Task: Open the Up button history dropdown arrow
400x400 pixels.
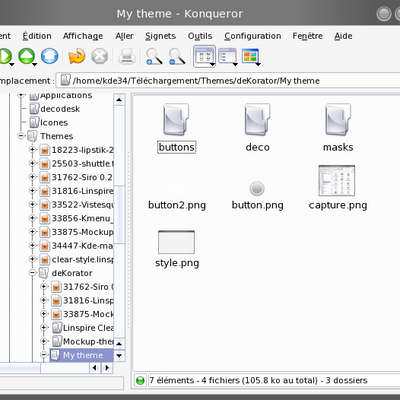Action: [35, 64]
